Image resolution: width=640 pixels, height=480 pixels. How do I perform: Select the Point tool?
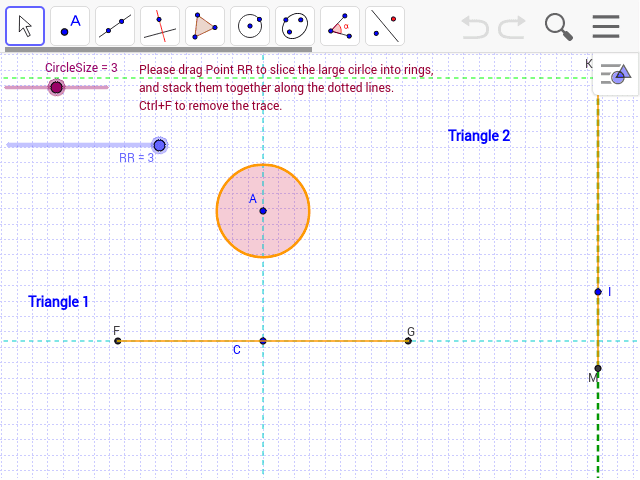point(70,26)
